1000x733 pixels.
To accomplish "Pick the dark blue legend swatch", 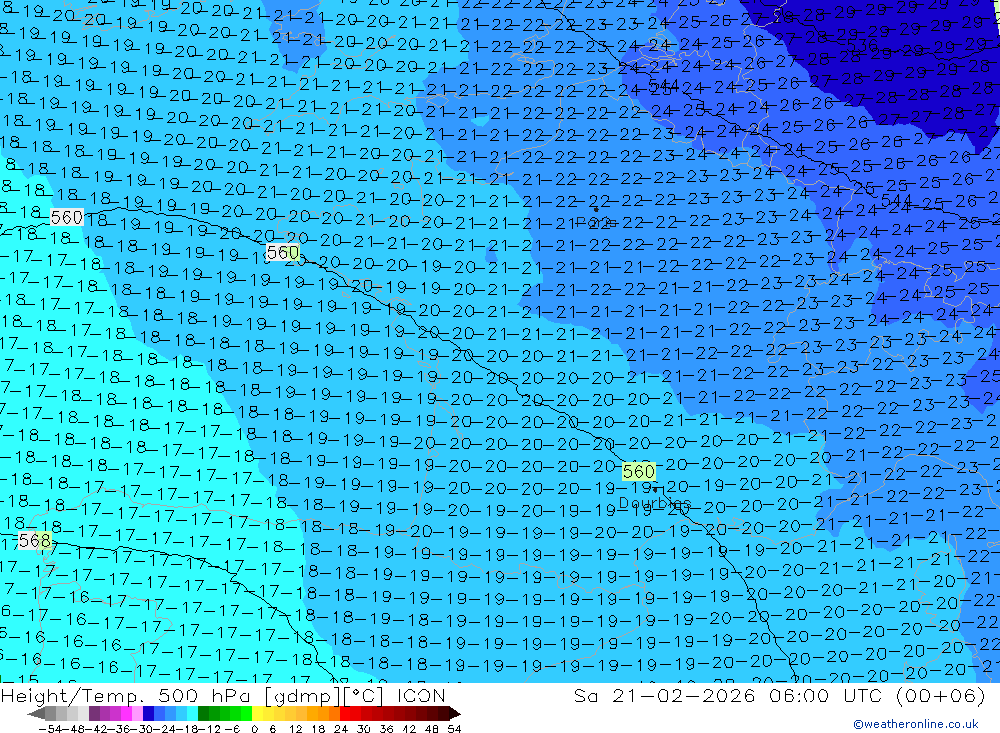I will [x=148, y=713].
